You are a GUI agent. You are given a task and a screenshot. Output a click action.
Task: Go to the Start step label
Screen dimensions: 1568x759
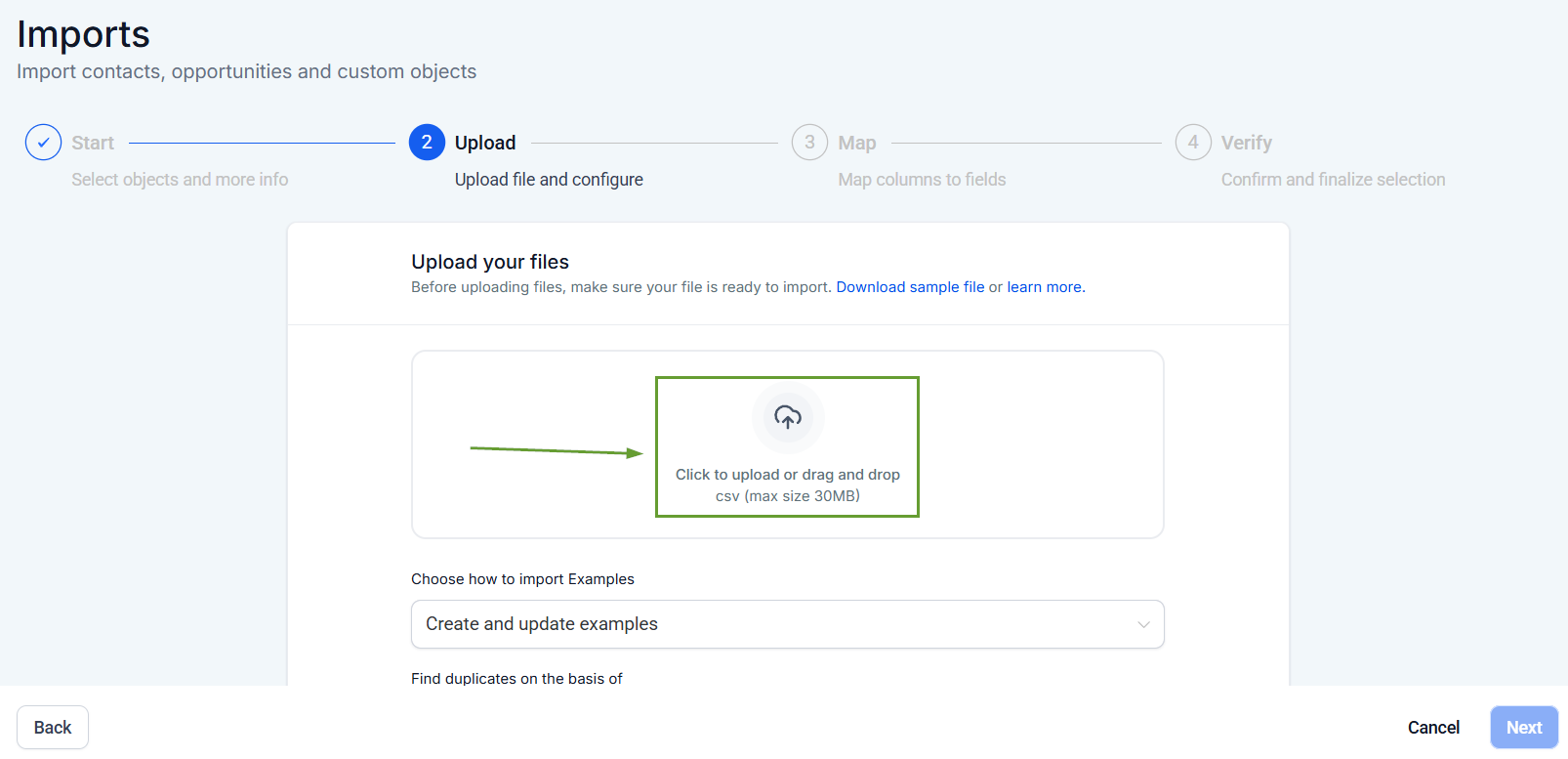(93, 144)
